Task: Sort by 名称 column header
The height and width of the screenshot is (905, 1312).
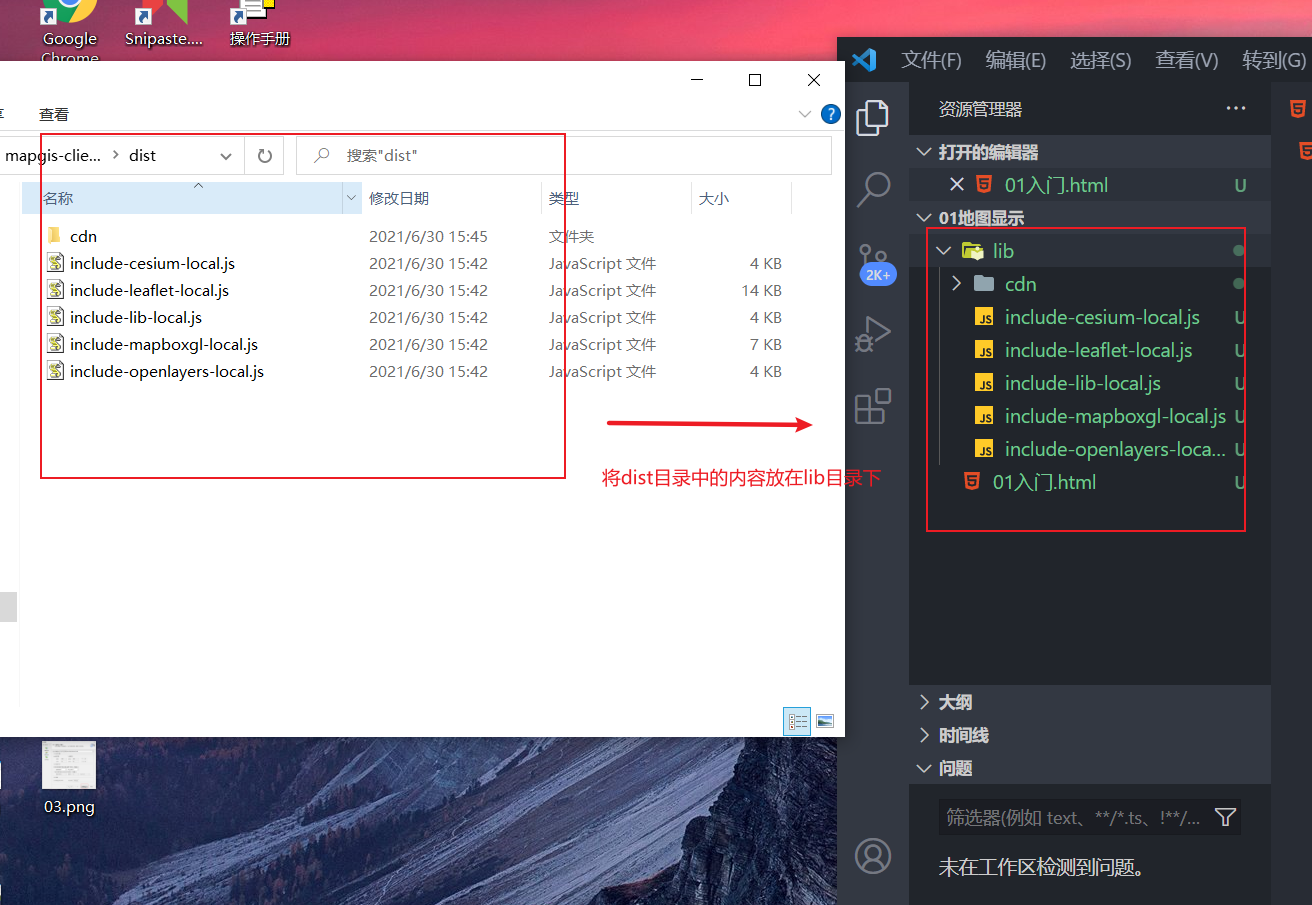Action: pos(182,198)
